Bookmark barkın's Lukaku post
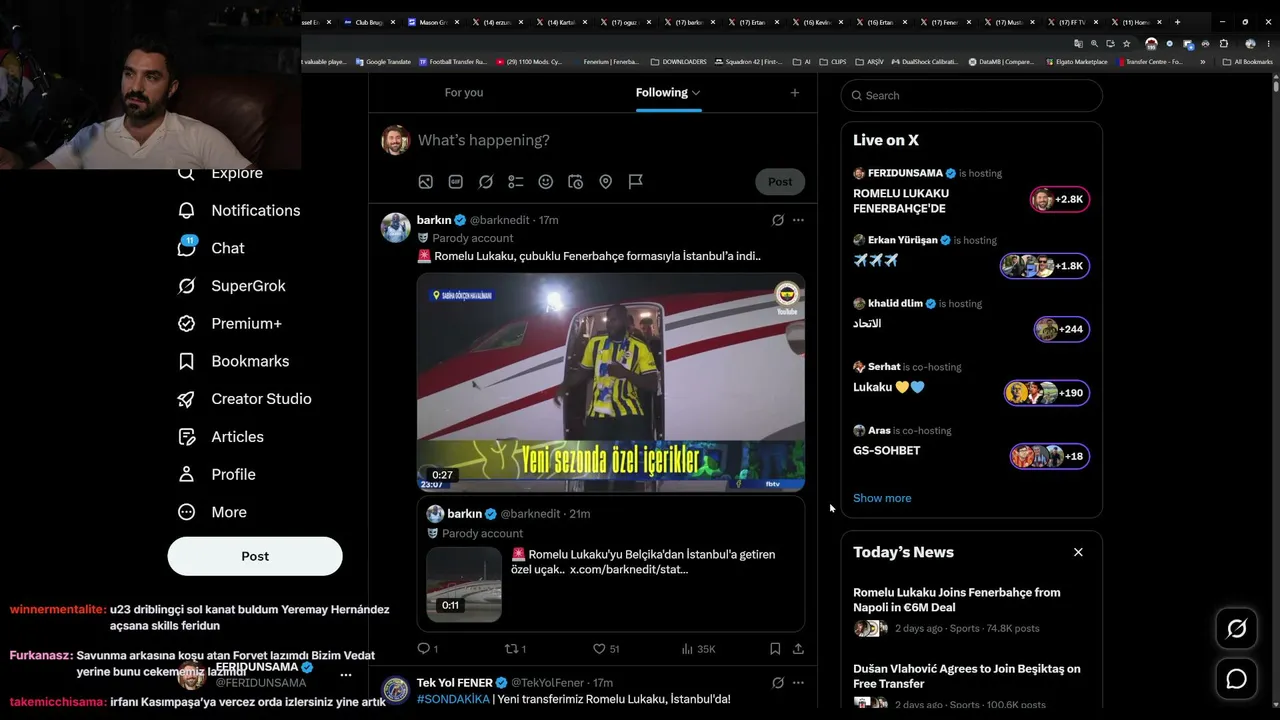This screenshot has width=1280, height=720. click(775, 649)
